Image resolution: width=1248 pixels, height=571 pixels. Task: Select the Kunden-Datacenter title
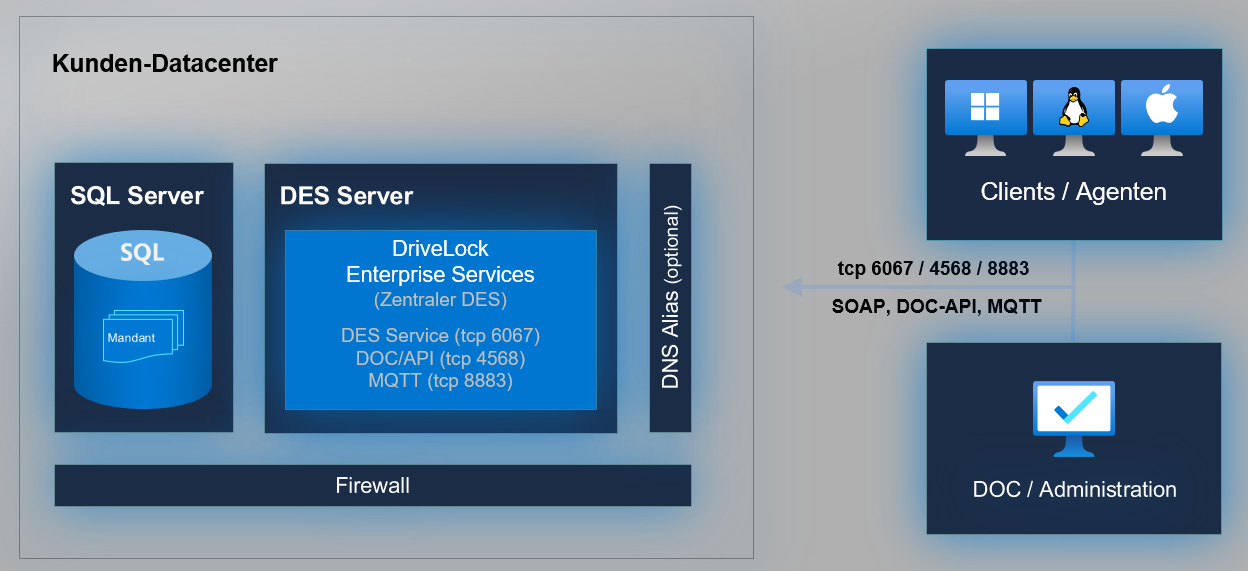click(164, 65)
